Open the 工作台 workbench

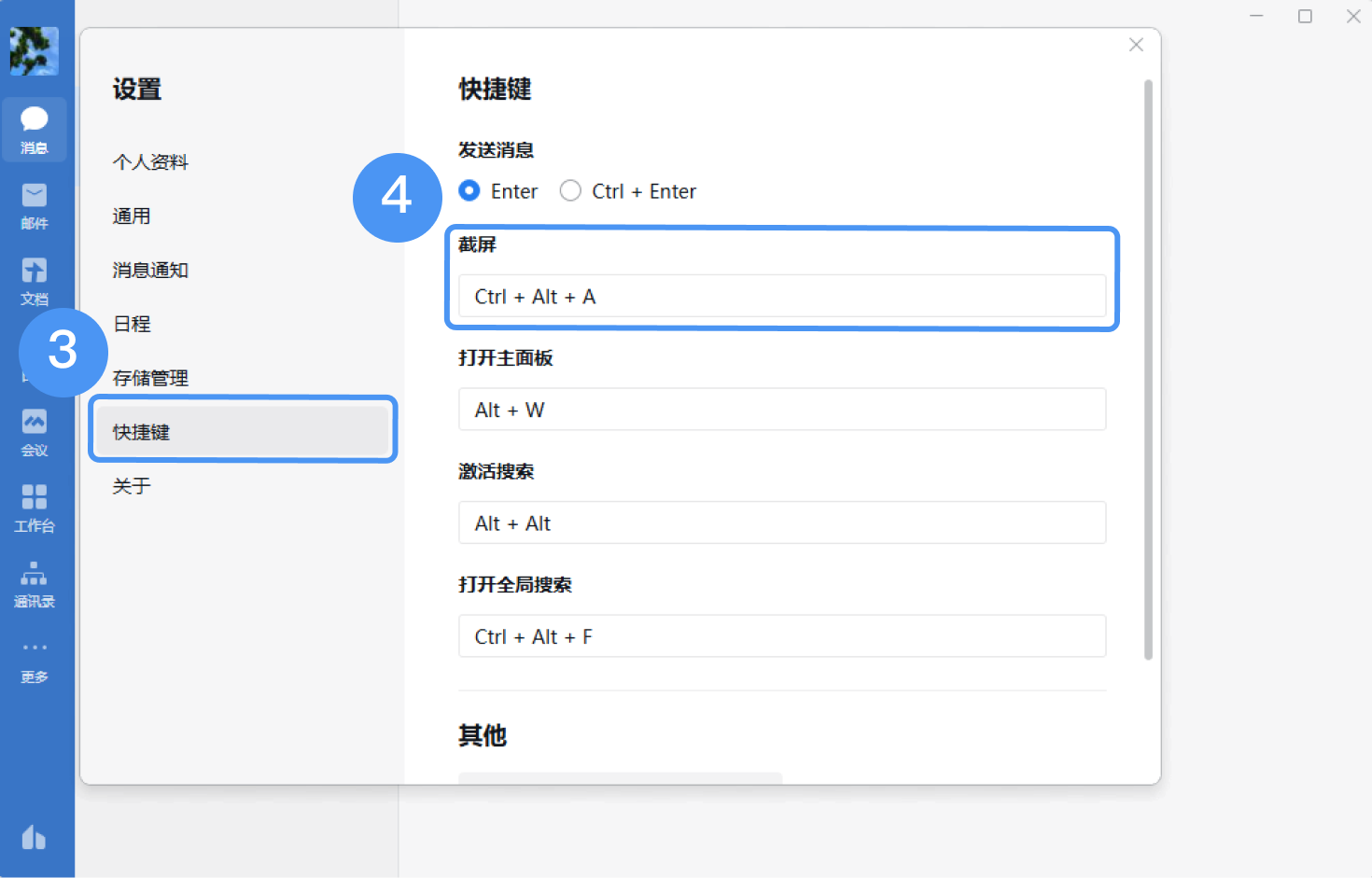coord(35,507)
